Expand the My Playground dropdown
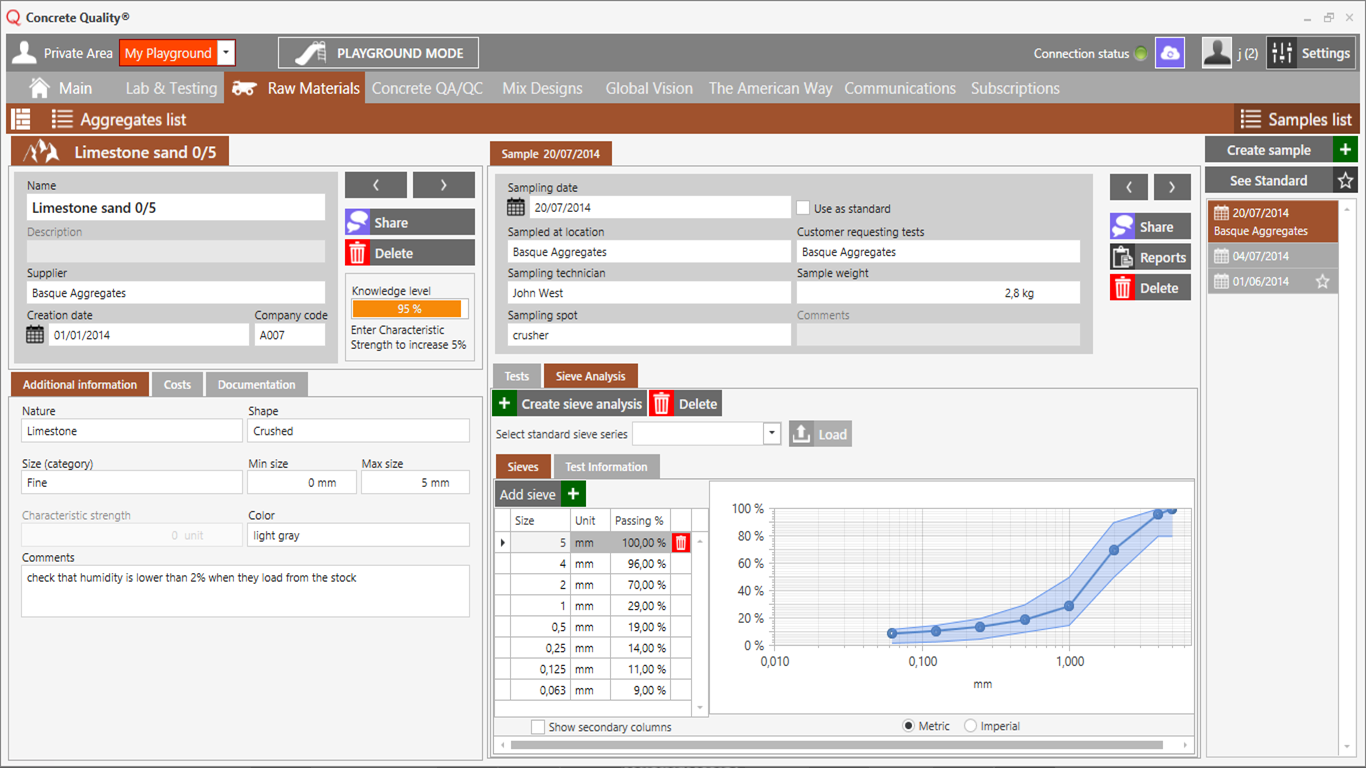Viewport: 1366px width, 768px height. point(226,53)
